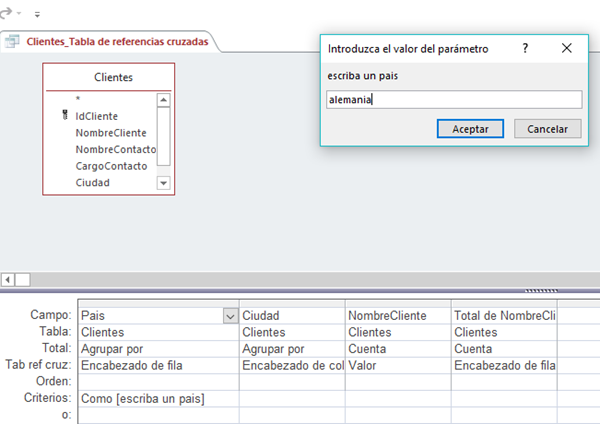The height and width of the screenshot is (424, 600).
Task: Click the Clientes table title bar
Action: [x=108, y=77]
